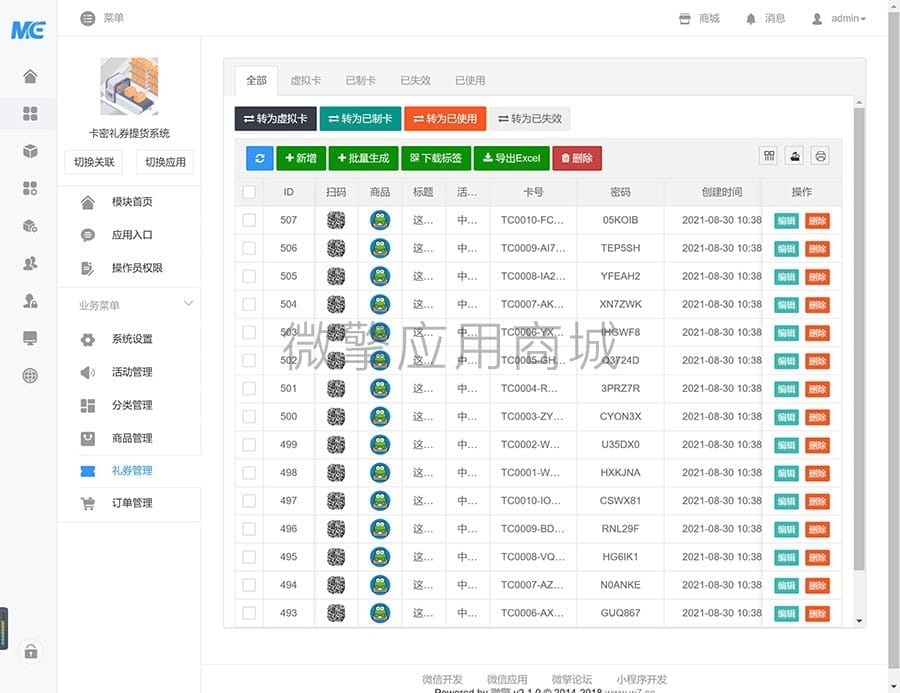Open 分类管理 menu item
This screenshot has height=693, width=900.
[x=131, y=405]
